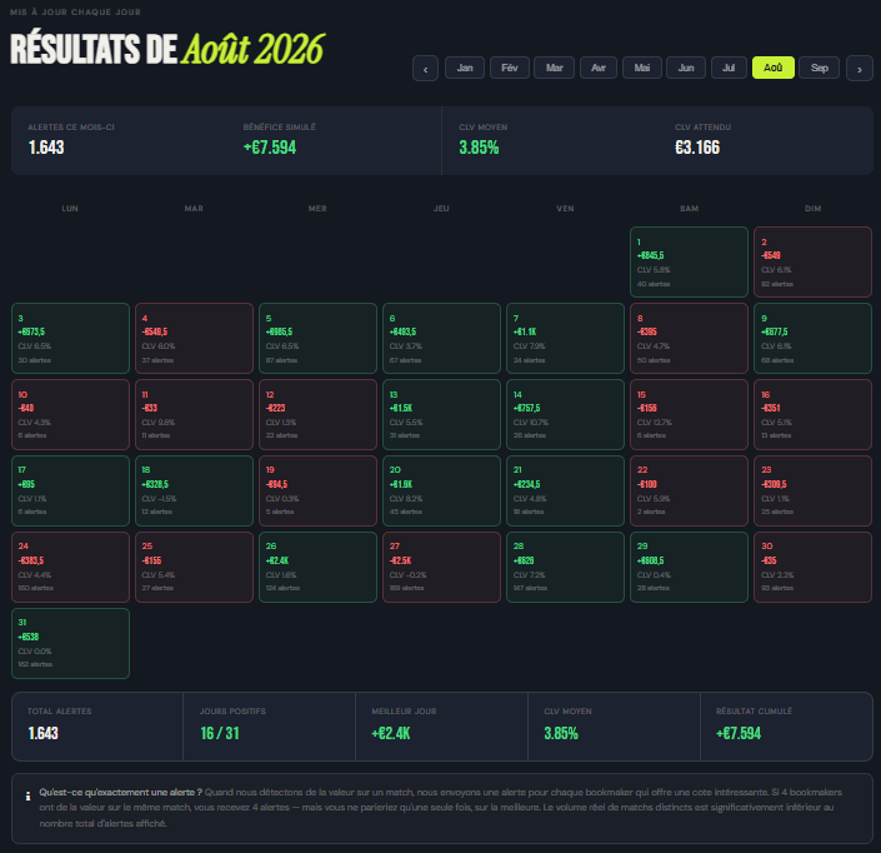Go to next months with right chevron

coord(859,69)
